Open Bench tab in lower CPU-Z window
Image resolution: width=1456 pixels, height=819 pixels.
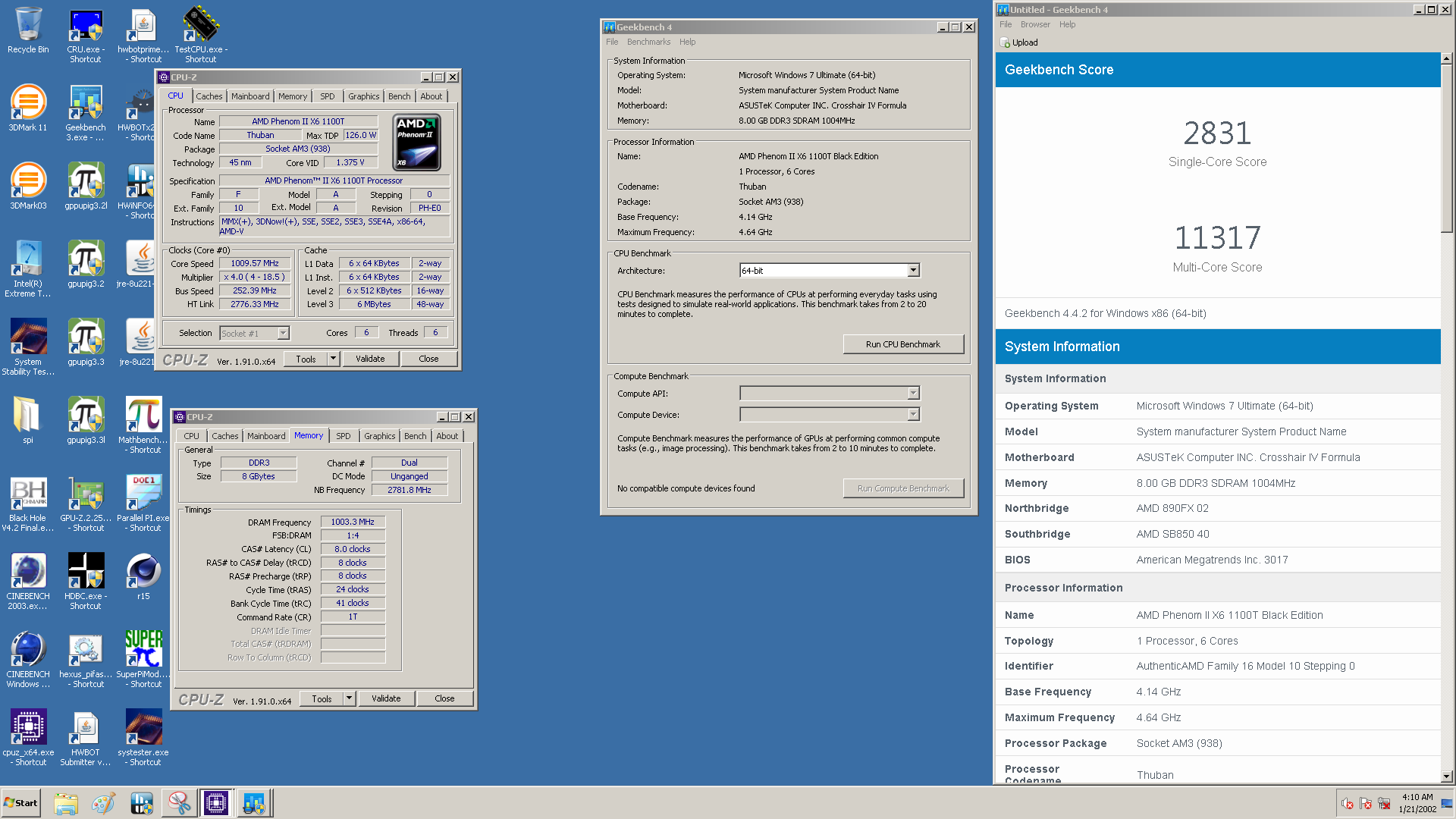[415, 436]
